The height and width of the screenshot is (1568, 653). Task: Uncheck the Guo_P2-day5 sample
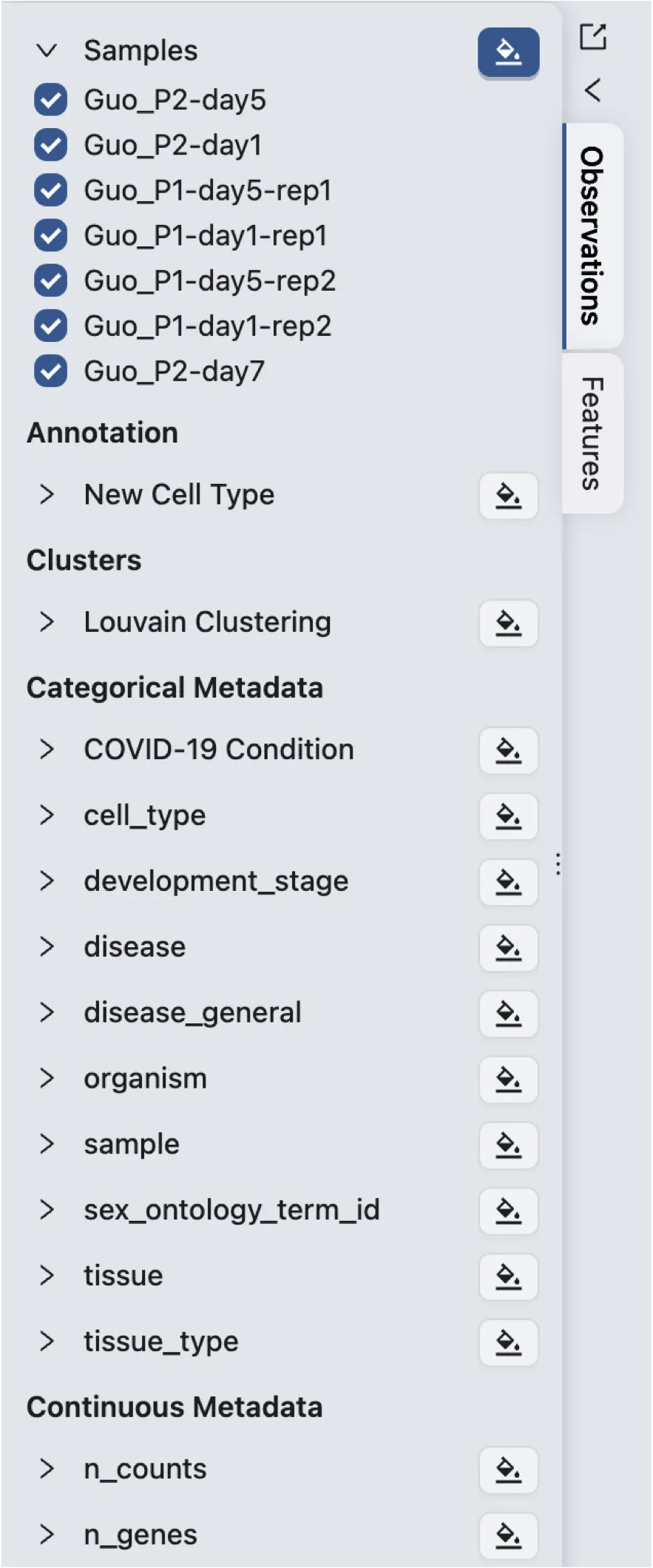tap(51, 100)
